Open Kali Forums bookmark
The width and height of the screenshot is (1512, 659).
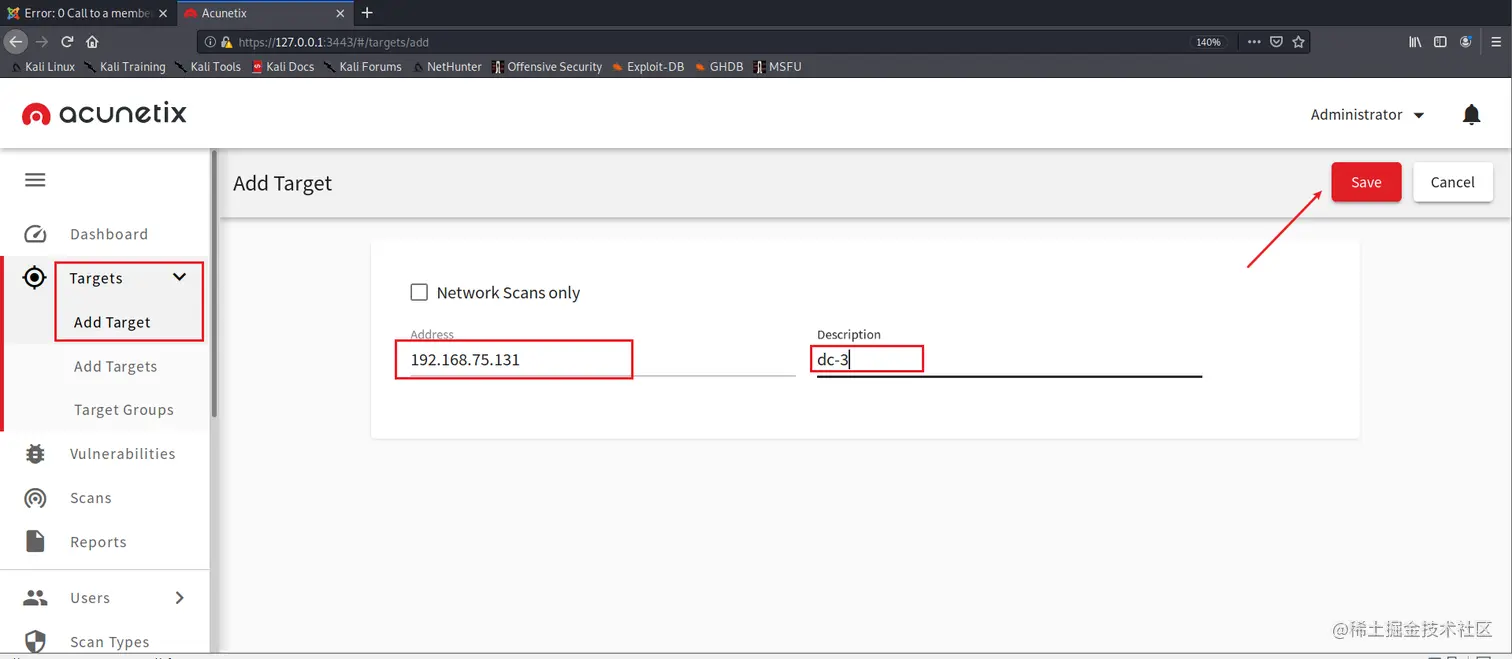point(363,67)
